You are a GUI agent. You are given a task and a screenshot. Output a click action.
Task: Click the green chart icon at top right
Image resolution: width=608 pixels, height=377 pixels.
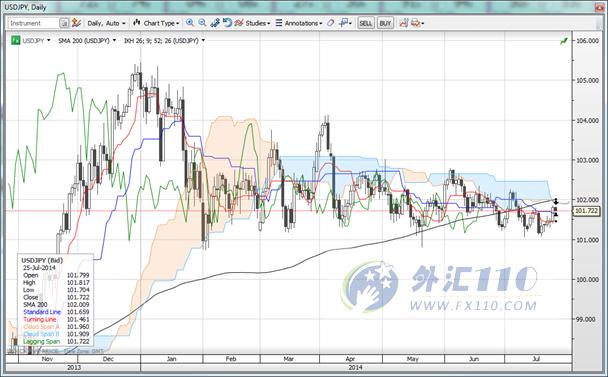coord(563,41)
